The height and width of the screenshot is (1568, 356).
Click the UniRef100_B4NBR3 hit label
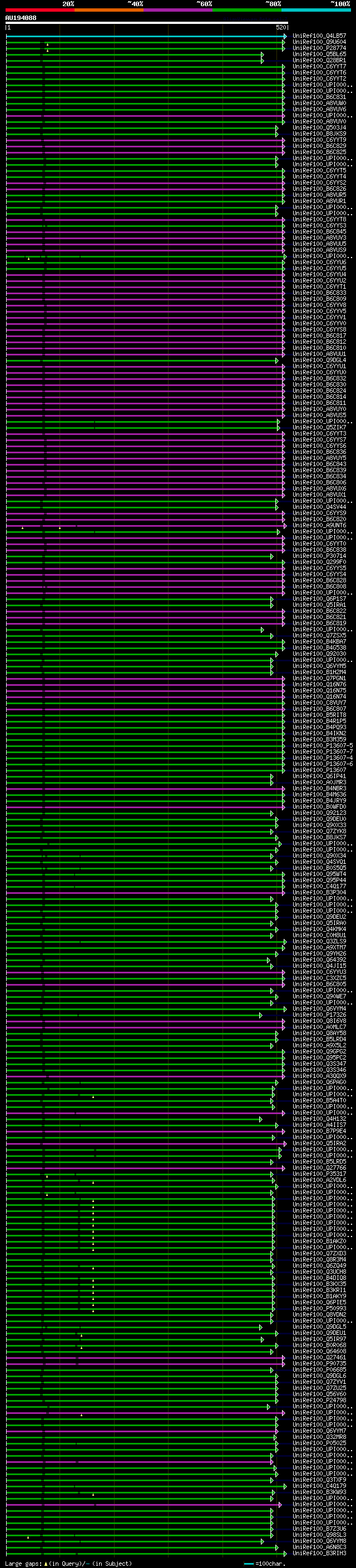[x=319, y=789]
